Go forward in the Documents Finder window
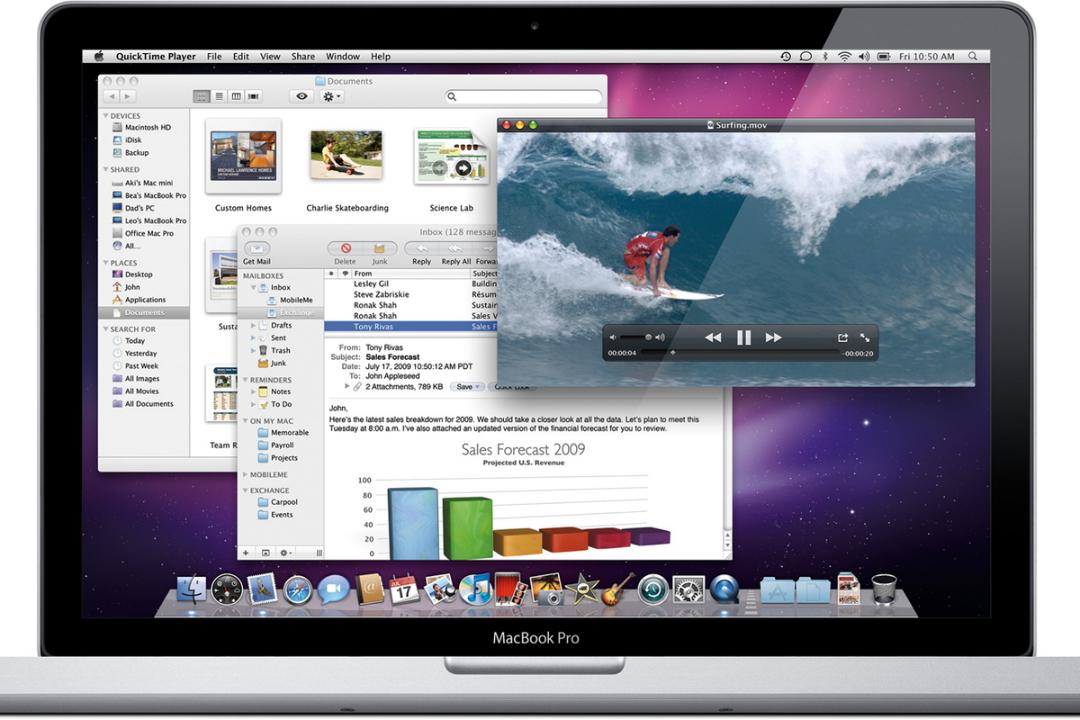Image resolution: width=1080 pixels, height=720 pixels. (127, 96)
